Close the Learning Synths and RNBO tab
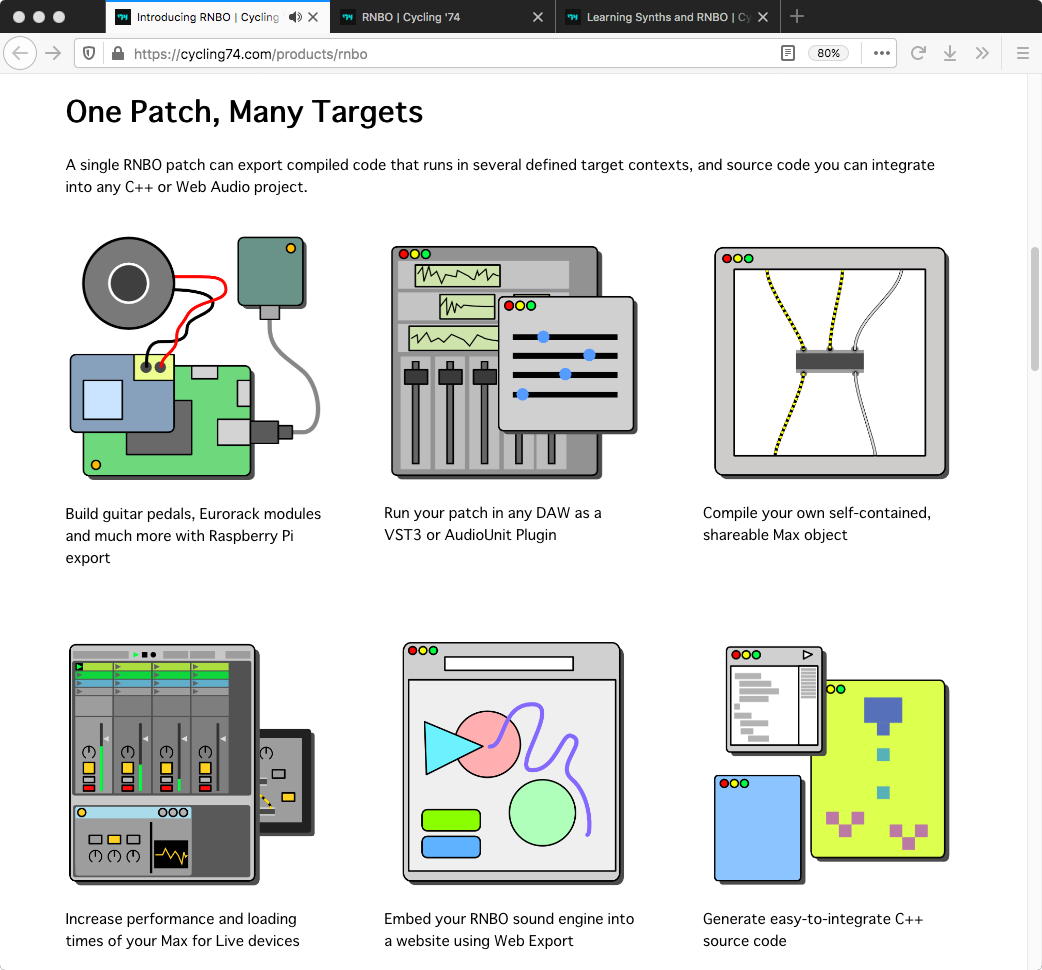The height and width of the screenshot is (970, 1042). [763, 17]
